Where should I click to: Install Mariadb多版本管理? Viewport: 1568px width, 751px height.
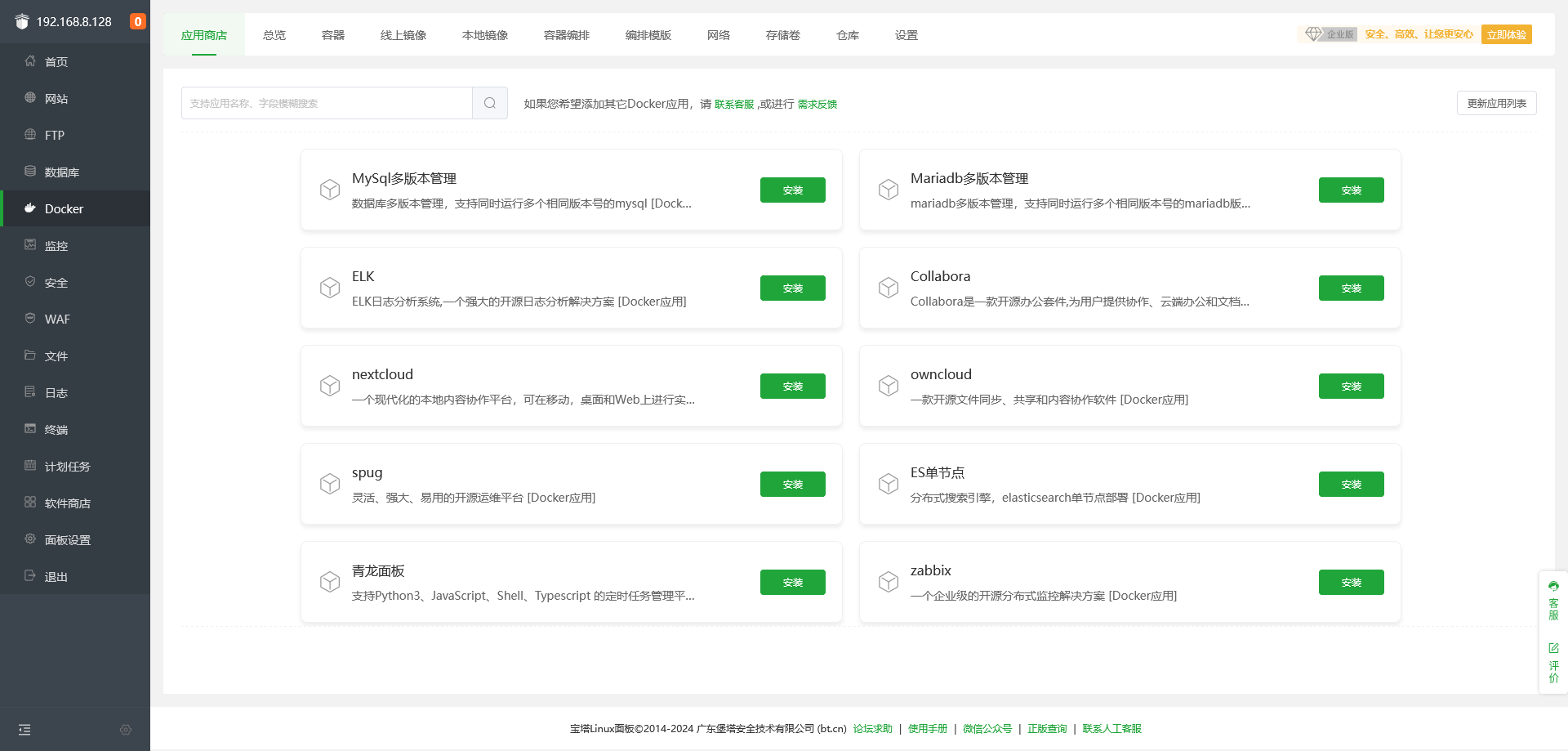point(1352,190)
